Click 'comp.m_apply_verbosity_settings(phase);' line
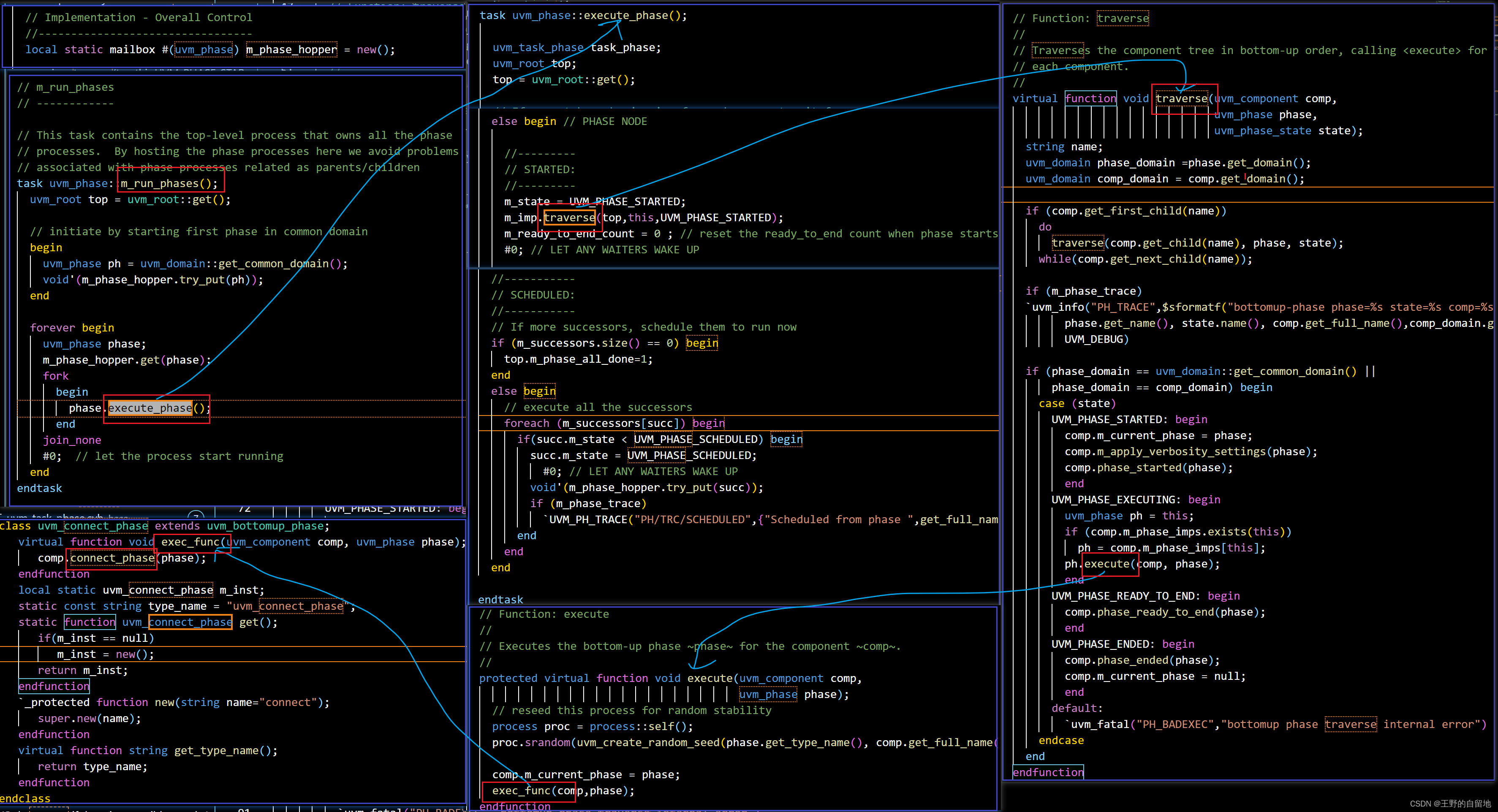1498x812 pixels. click(x=1191, y=452)
